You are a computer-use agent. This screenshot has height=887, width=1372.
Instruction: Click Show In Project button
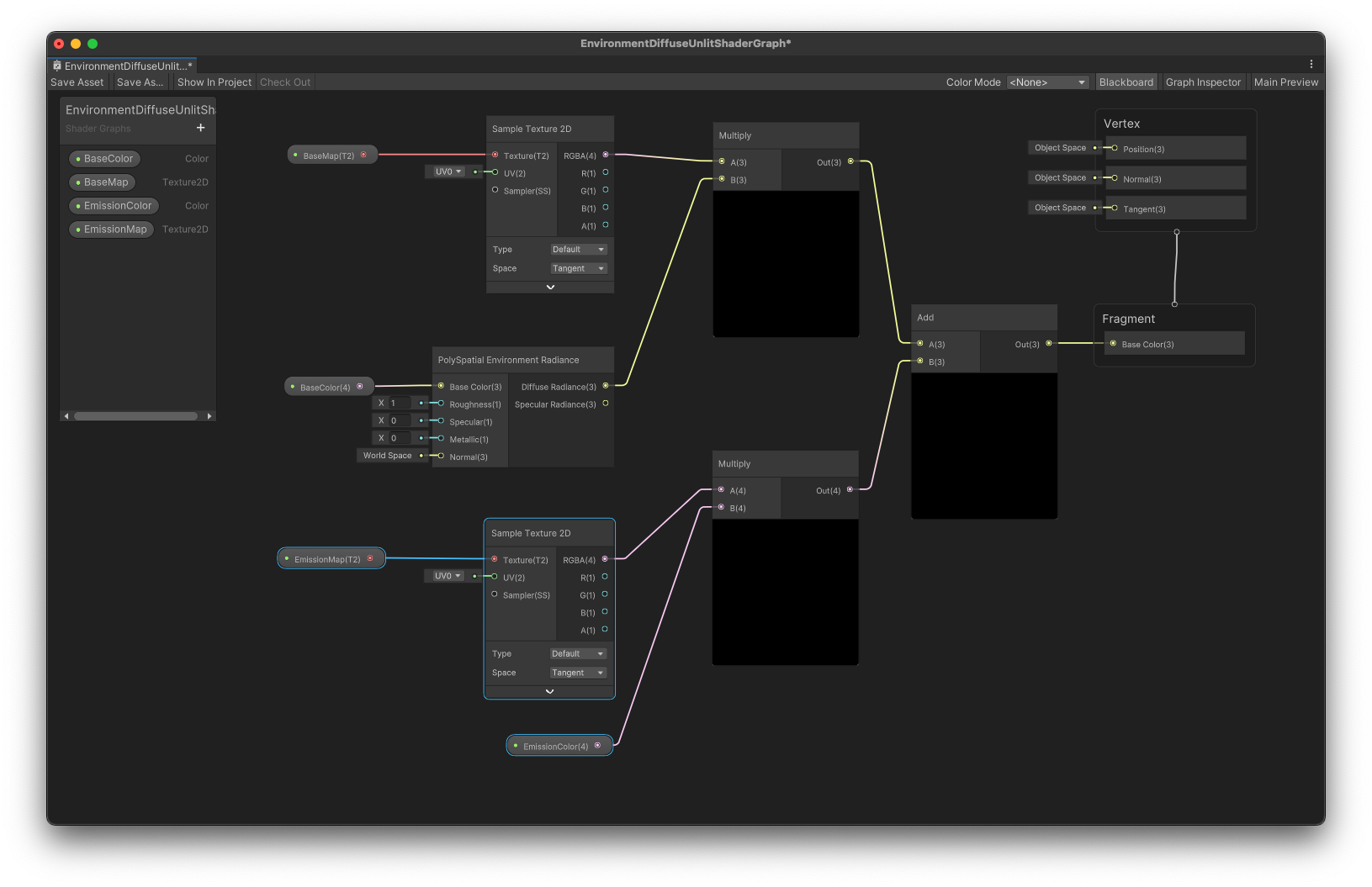pyautogui.click(x=214, y=82)
